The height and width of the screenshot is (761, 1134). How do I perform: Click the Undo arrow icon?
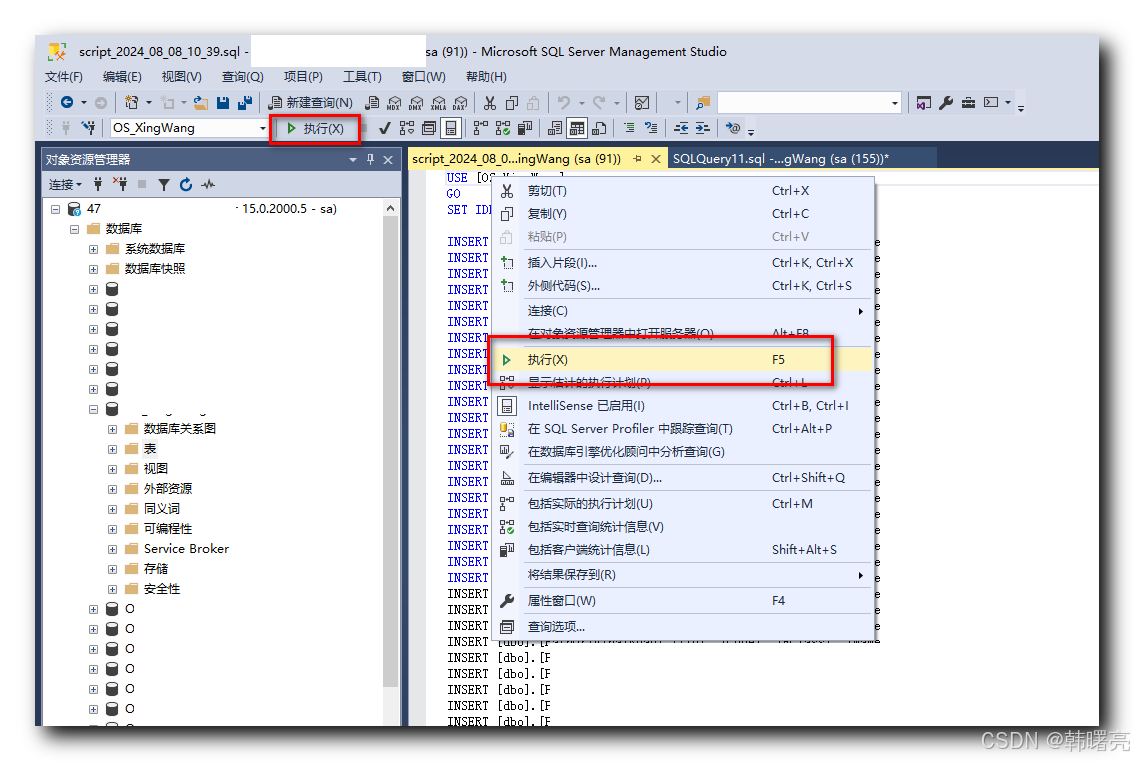pos(564,103)
